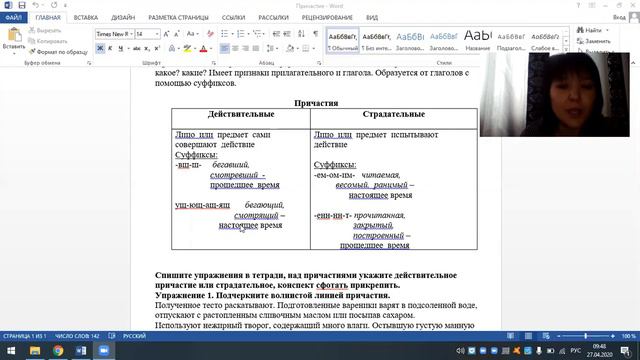The image size is (640, 360).
Task: Justify the text alignment
Action: [256, 49]
